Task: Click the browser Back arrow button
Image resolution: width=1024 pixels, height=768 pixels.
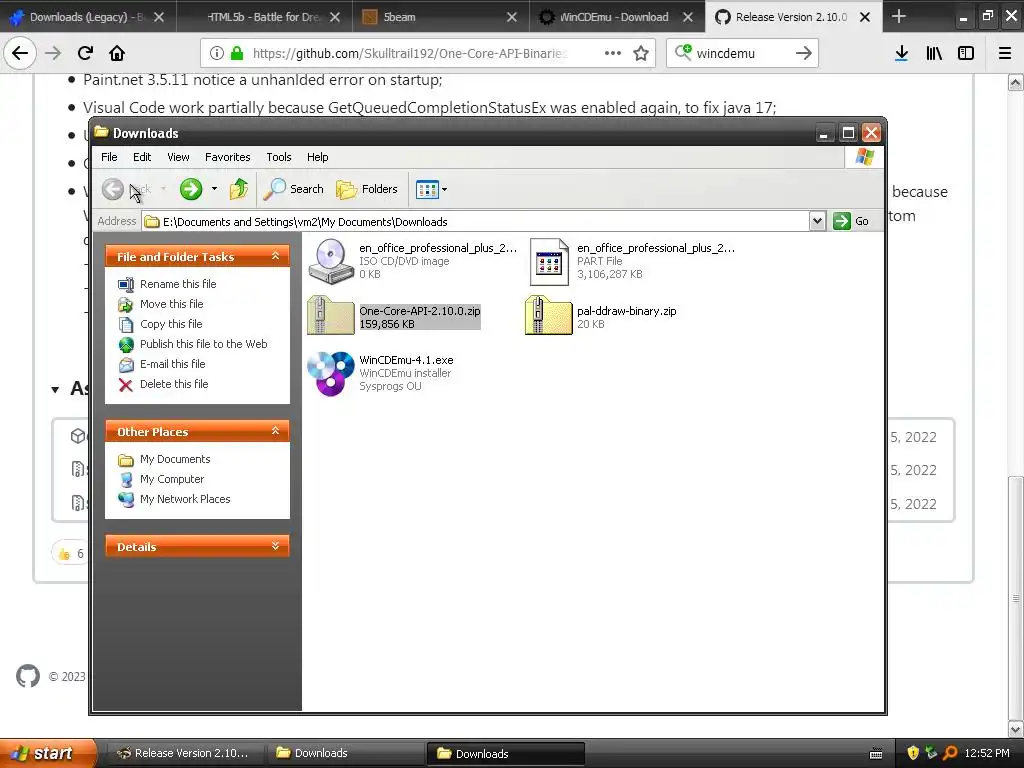Action: tap(20, 53)
